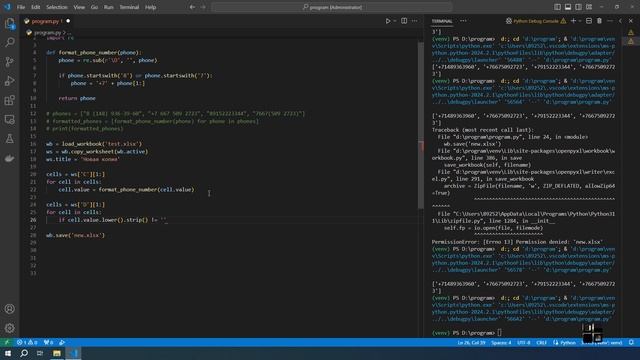Open the Manage gear menu
The width and height of the screenshot is (640, 360).
coord(9,328)
